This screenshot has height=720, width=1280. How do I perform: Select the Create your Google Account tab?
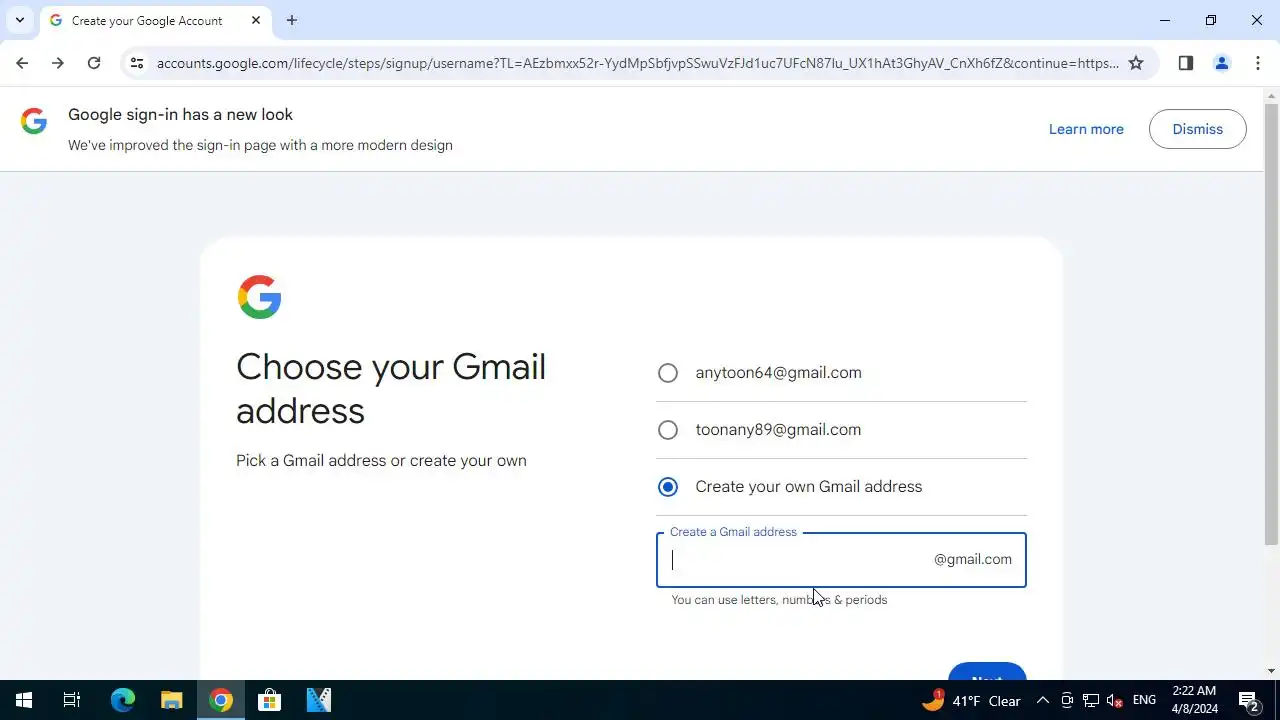pos(155,20)
